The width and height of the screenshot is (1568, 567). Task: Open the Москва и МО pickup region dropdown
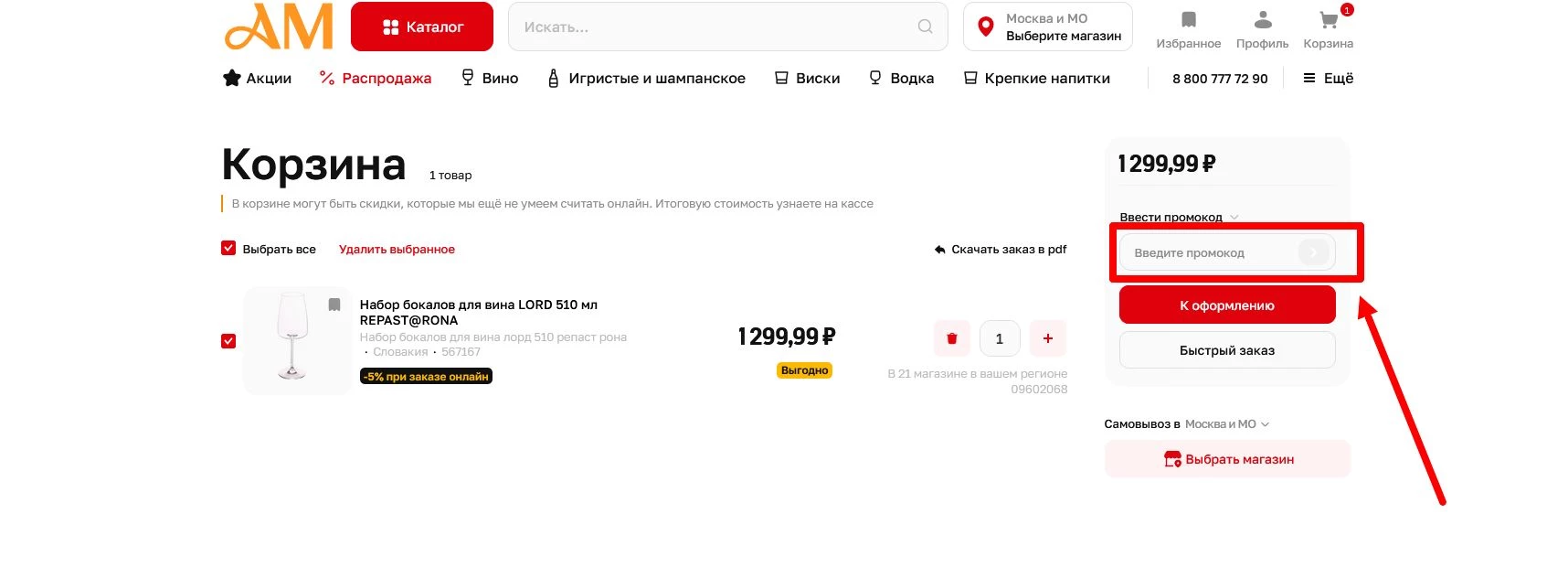tap(1226, 424)
